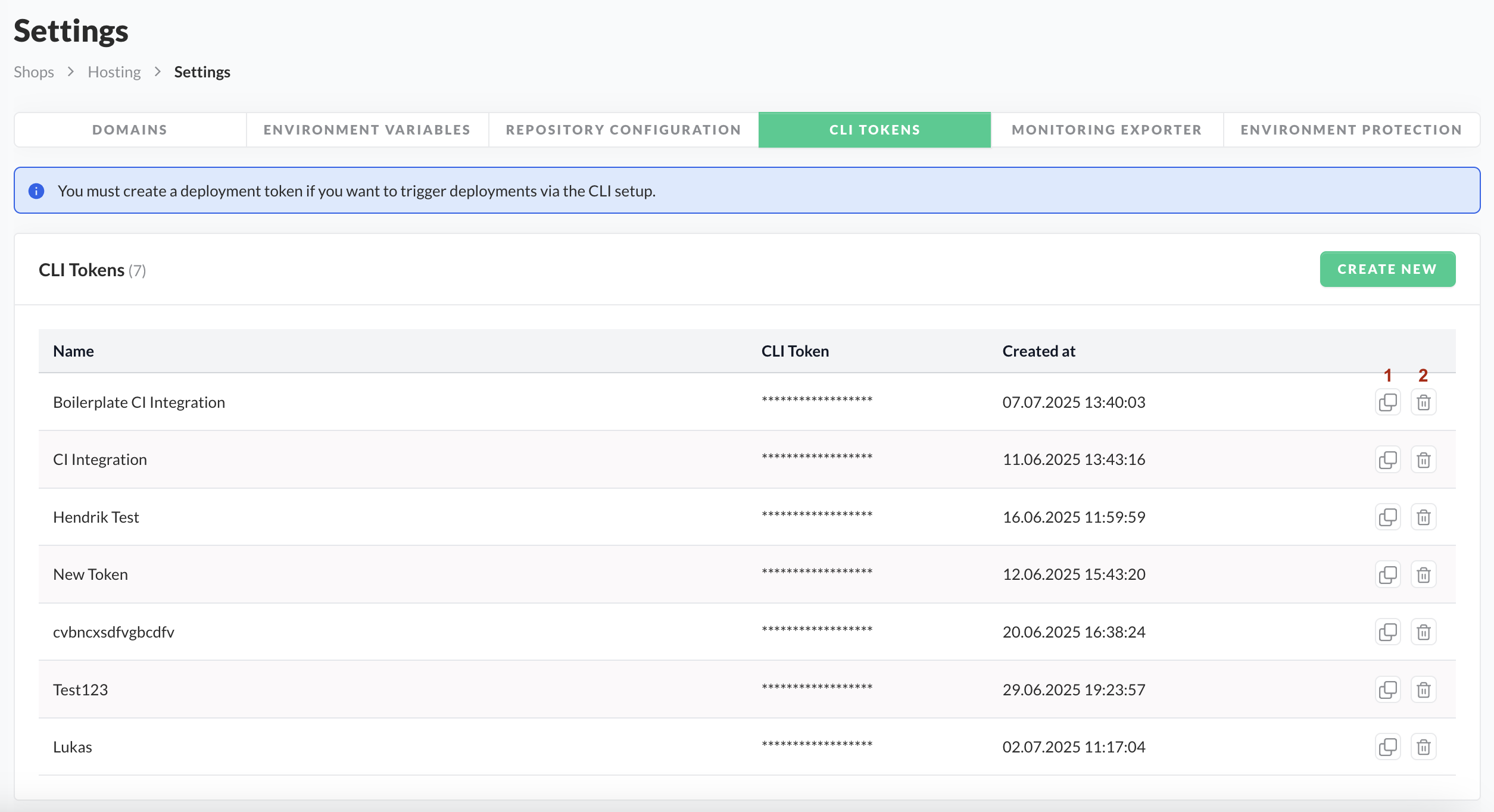Image resolution: width=1494 pixels, height=812 pixels.
Task: Delete the Boilerplate CI Integration token
Action: 1423,402
